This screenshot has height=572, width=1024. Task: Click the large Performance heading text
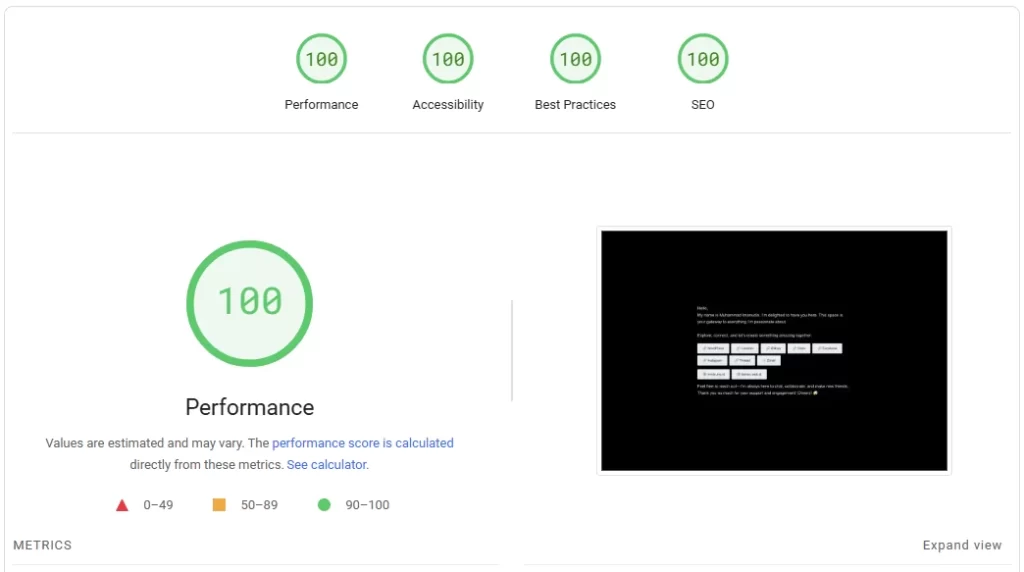[x=249, y=407]
